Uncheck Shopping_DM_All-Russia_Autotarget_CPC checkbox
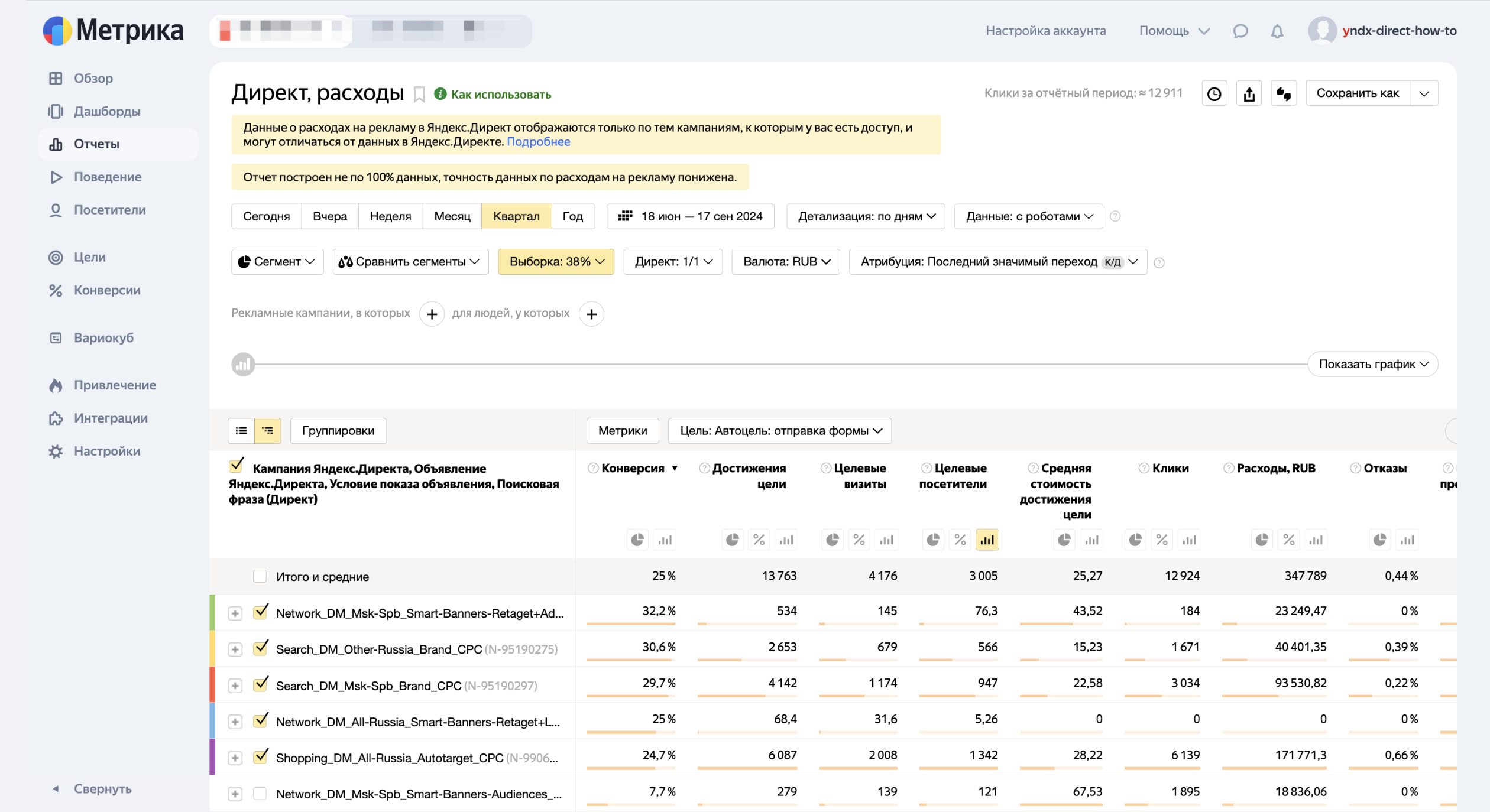Screen dimensions: 1490x812 (x=260, y=756)
